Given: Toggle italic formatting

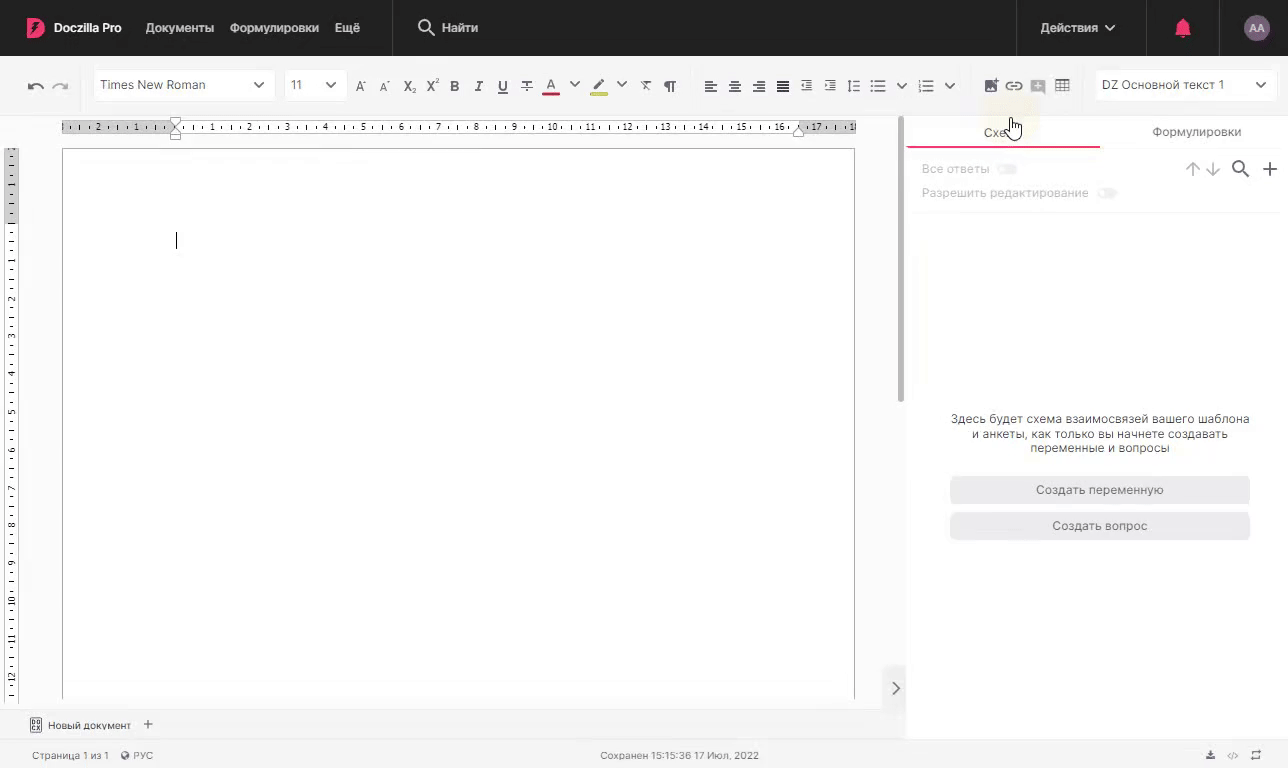Looking at the screenshot, I should coord(478,86).
